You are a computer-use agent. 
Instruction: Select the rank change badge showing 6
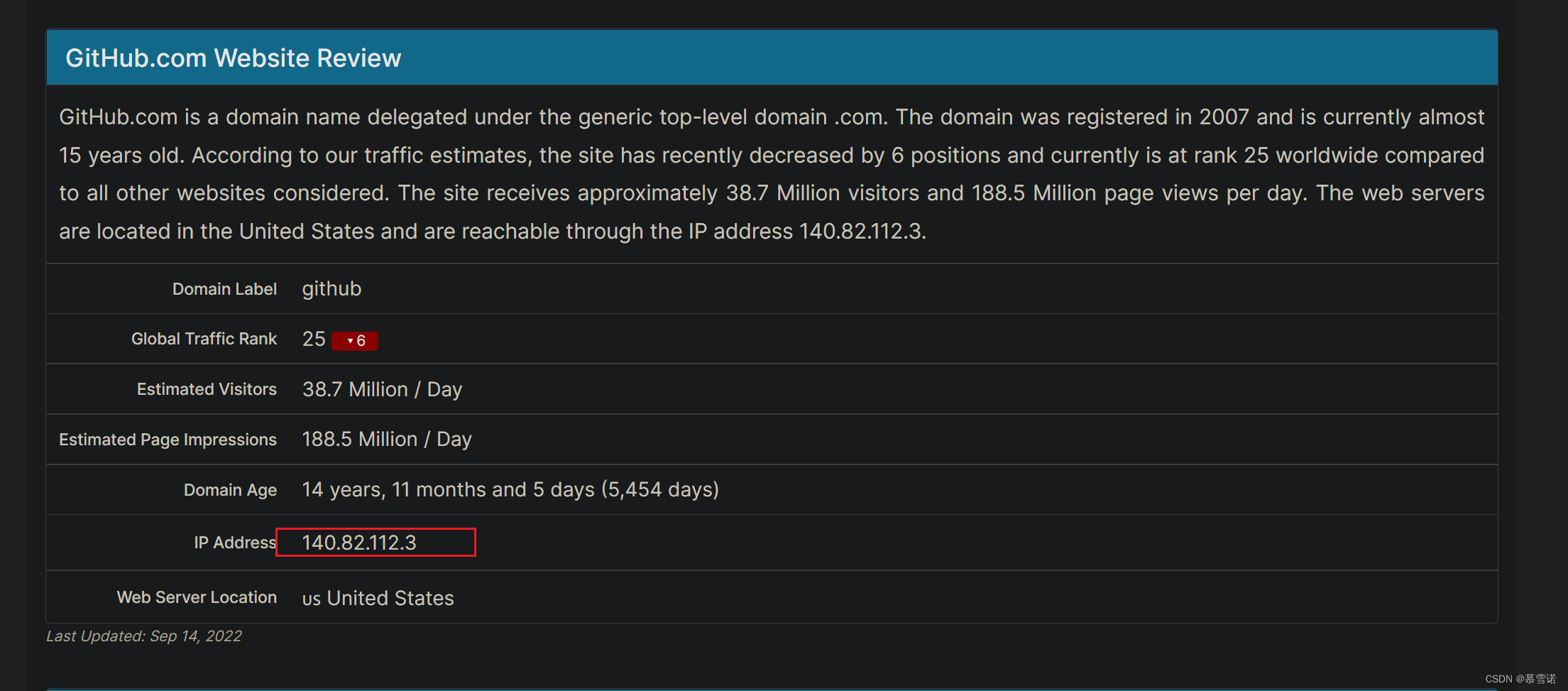tap(355, 341)
